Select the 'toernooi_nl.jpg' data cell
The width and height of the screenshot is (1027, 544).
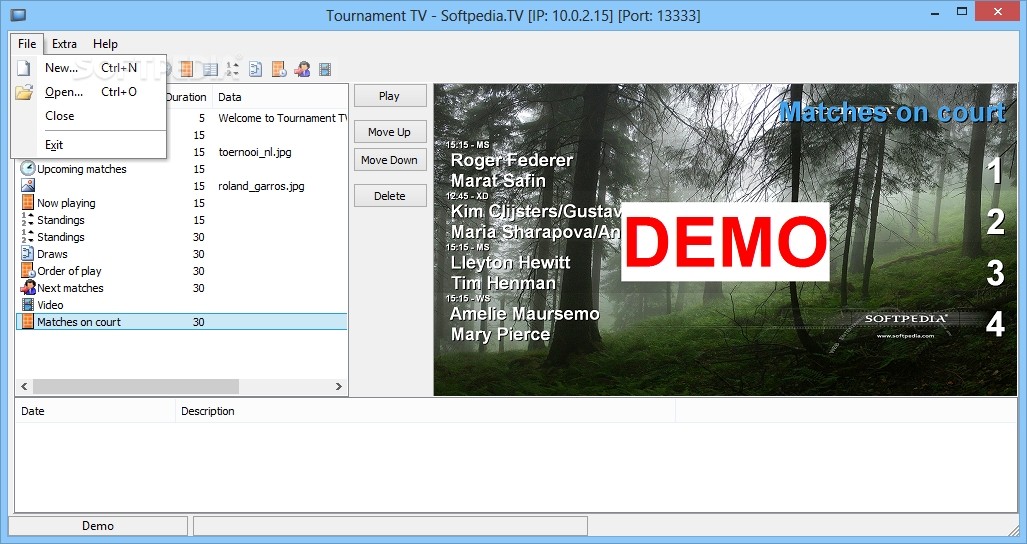[x=255, y=152]
